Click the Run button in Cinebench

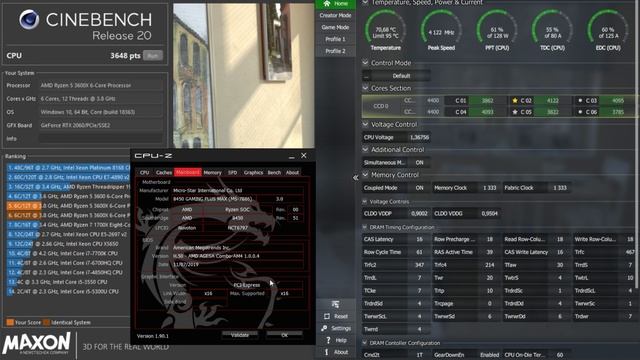tap(153, 56)
